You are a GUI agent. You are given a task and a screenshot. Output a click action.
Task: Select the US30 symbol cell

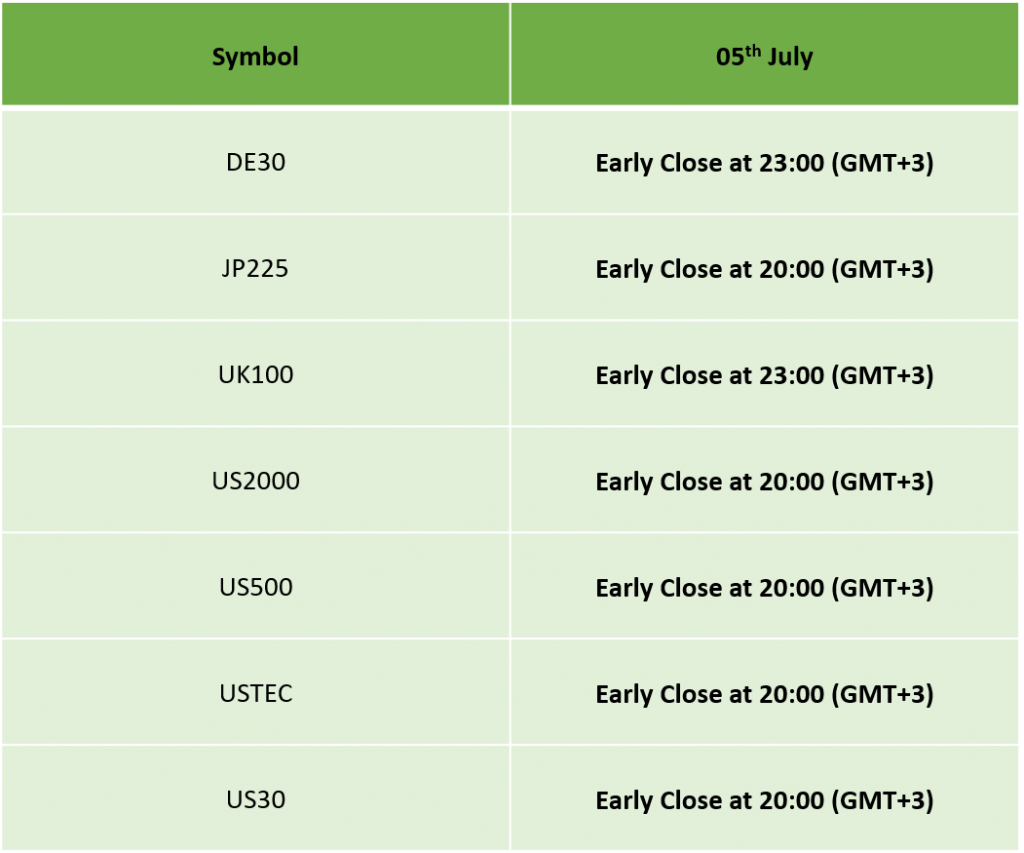[255, 799]
